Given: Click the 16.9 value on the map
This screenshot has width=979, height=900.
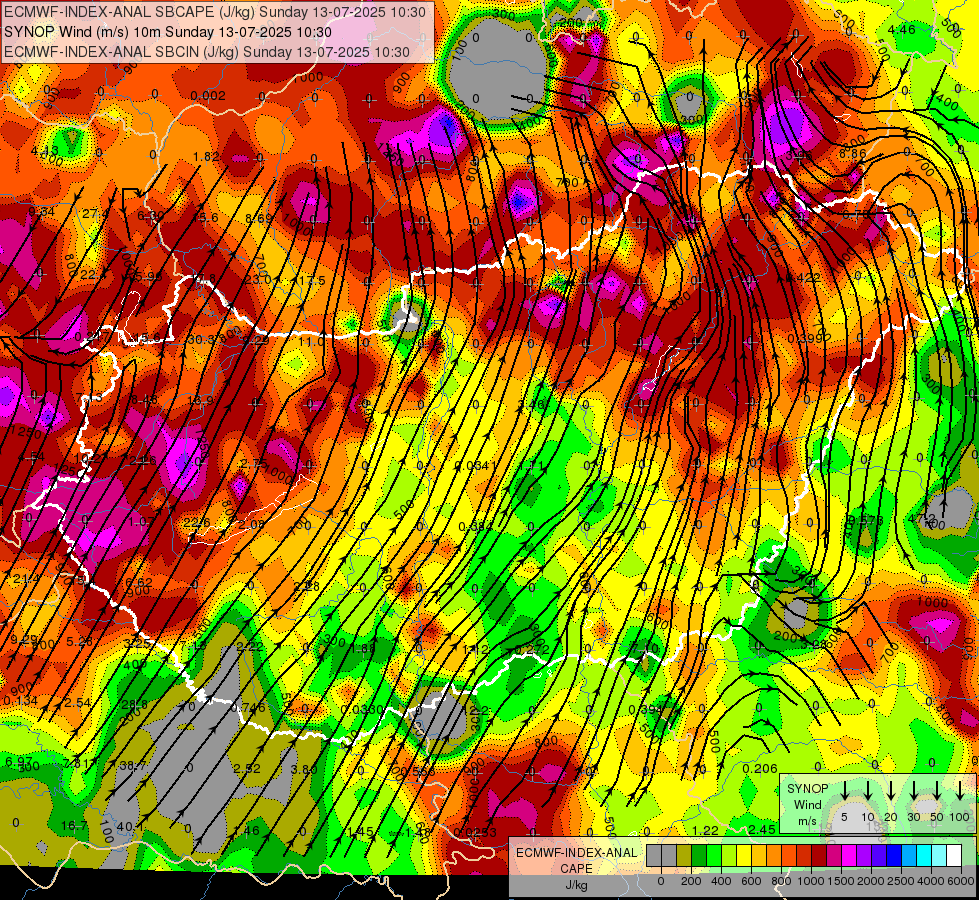Looking at the screenshot, I should (x=200, y=400).
